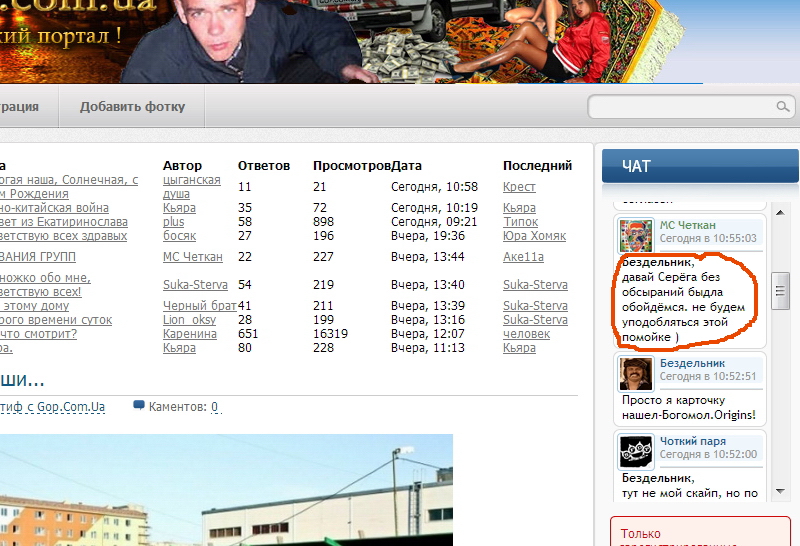Viewport: 800px width, 546px height.
Task: Click the views value 16319
Action: 331,334
